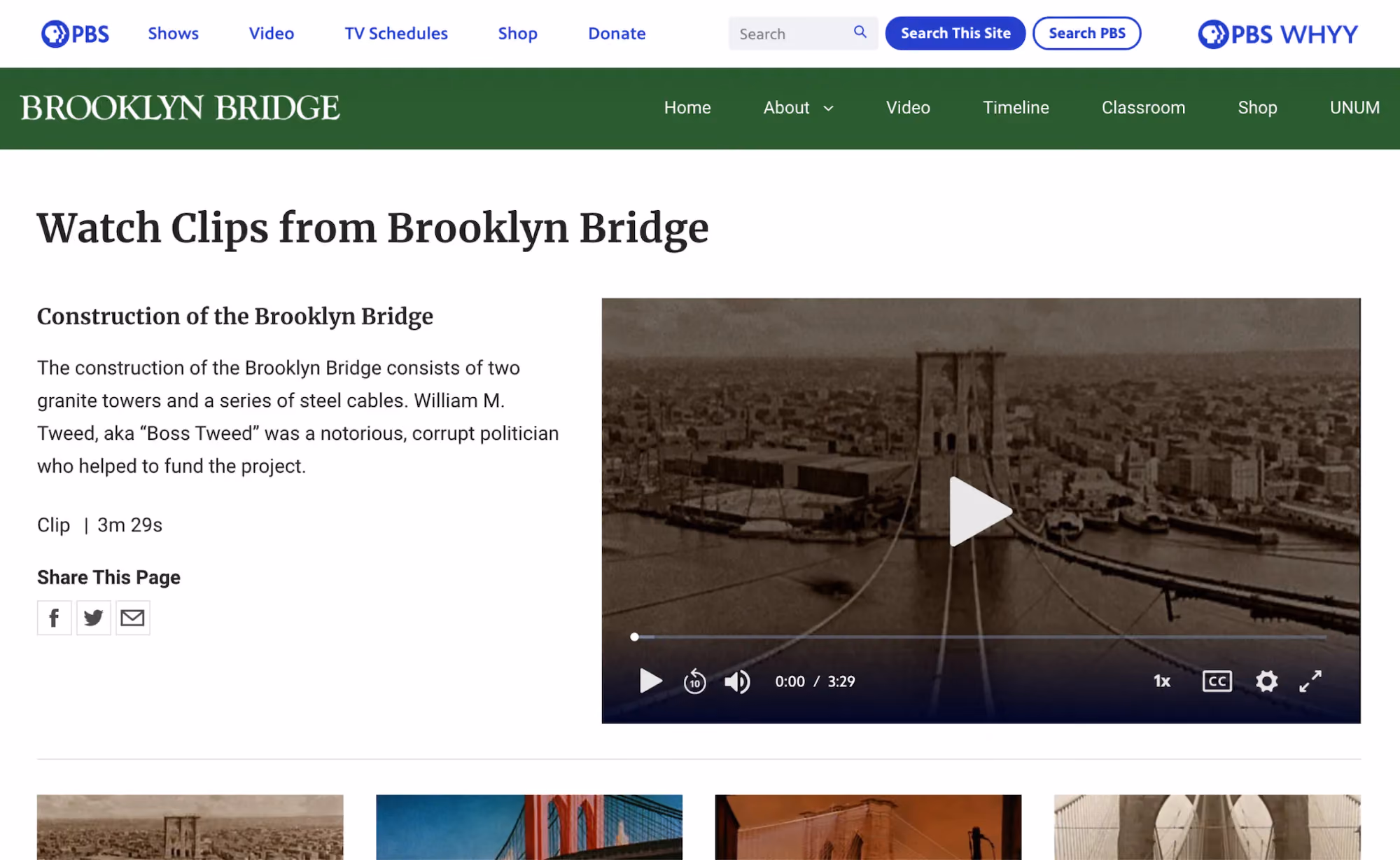The width and height of the screenshot is (1400, 860).
Task: Click the search magnifier icon
Action: pos(860,32)
